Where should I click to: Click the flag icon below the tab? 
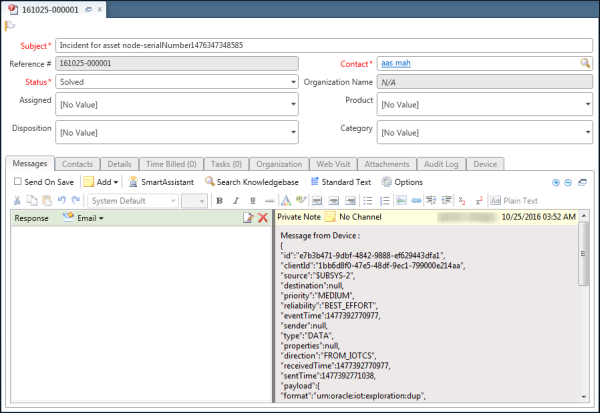[10, 26]
